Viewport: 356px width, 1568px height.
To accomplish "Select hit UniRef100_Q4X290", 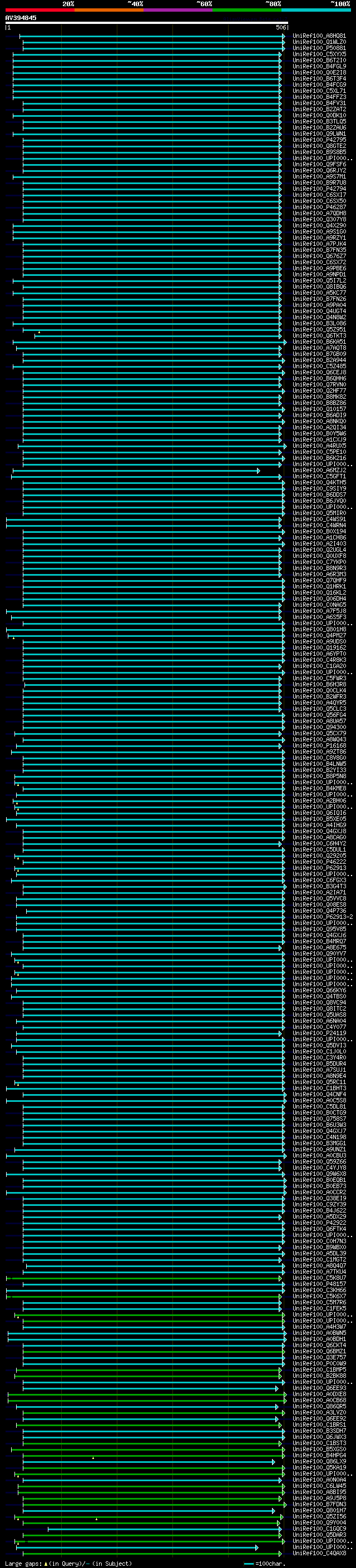I will (319, 226).
